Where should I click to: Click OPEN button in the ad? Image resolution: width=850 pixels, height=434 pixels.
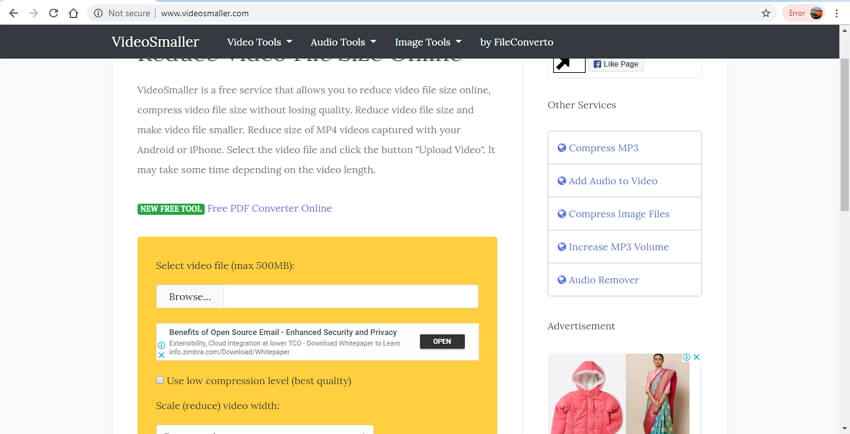442,341
